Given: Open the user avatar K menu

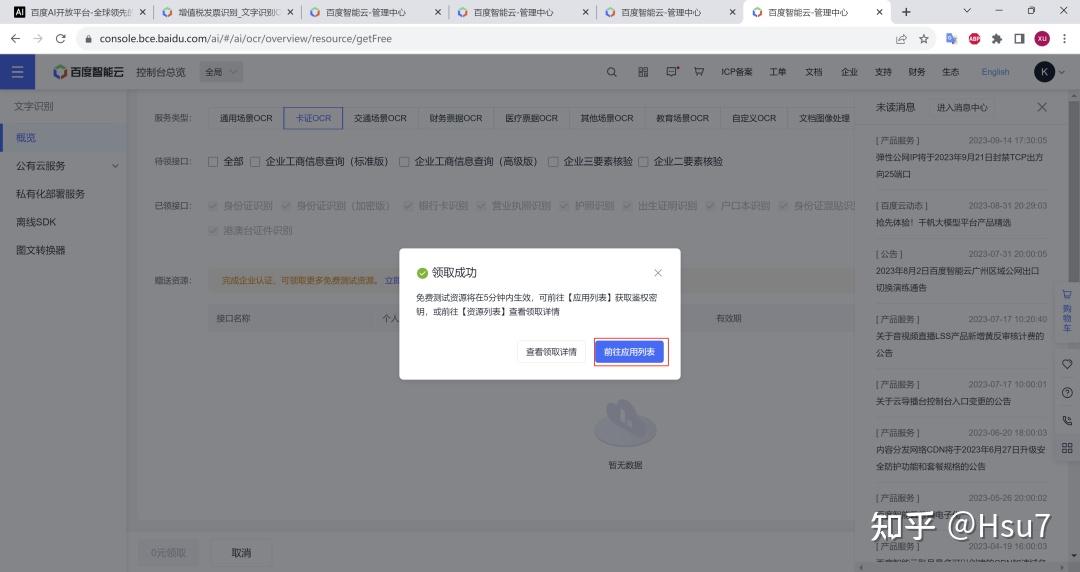Looking at the screenshot, I should (x=1044, y=72).
